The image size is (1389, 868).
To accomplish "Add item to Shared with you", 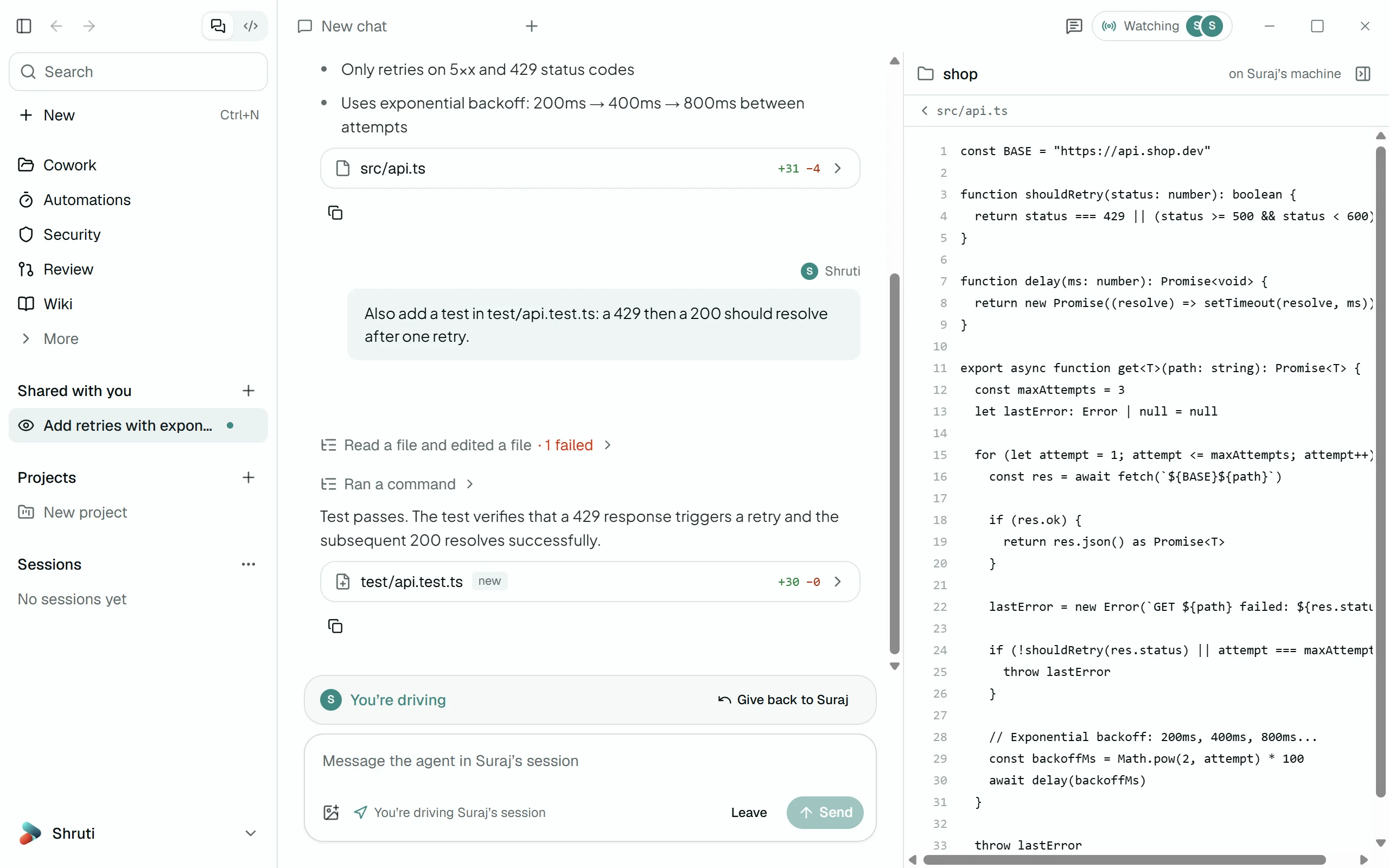I will click(248, 391).
